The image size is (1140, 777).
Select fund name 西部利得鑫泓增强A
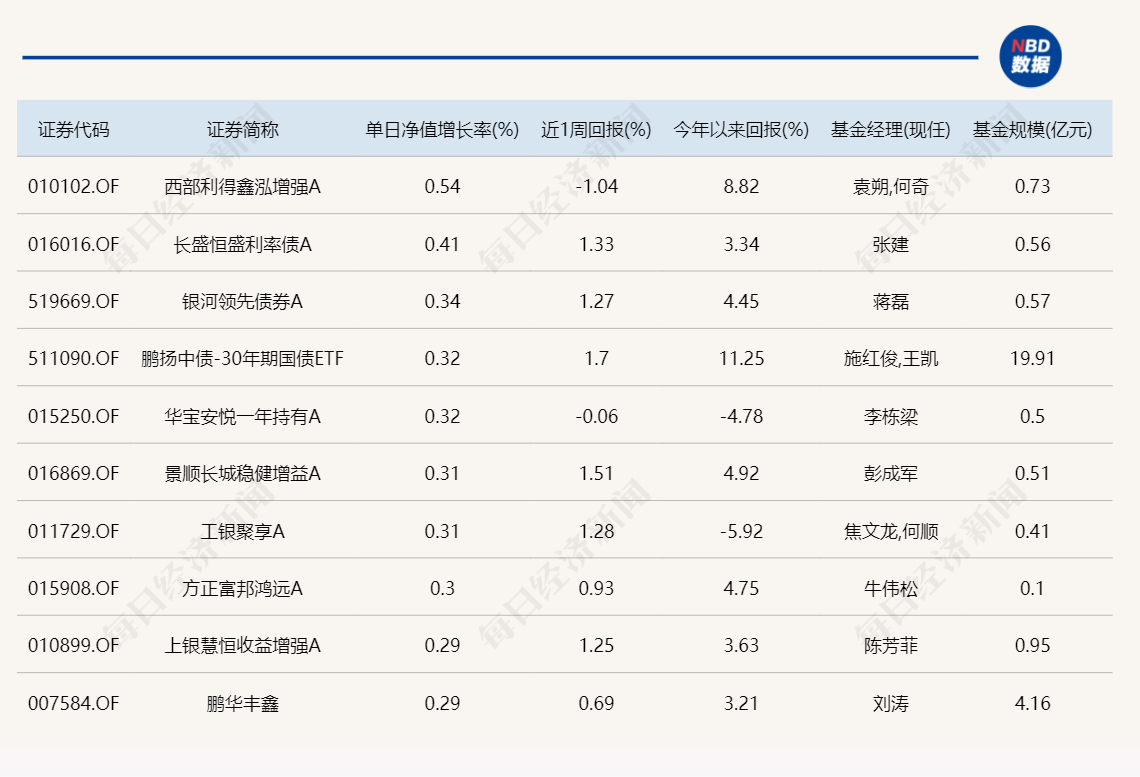(x=242, y=187)
